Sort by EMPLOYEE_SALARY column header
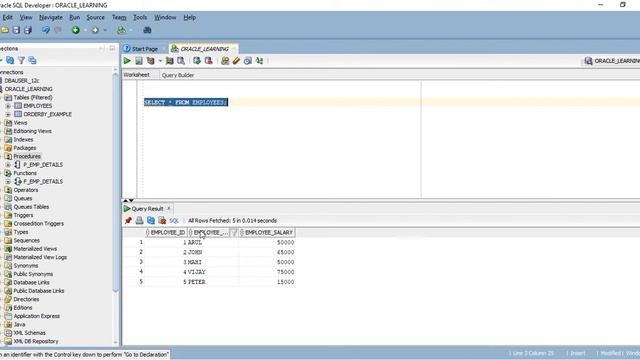The width and height of the screenshot is (640, 360). pos(267,232)
